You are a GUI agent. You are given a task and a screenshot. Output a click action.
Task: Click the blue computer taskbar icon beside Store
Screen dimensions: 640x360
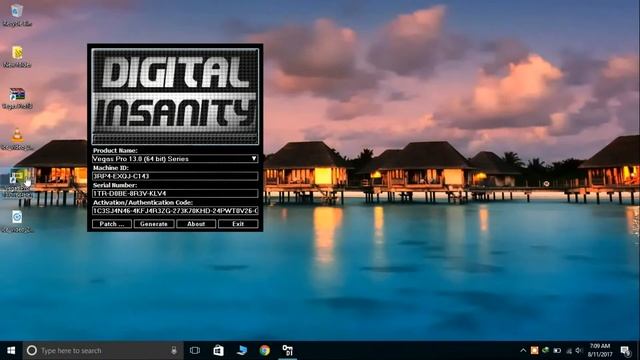tap(242, 350)
